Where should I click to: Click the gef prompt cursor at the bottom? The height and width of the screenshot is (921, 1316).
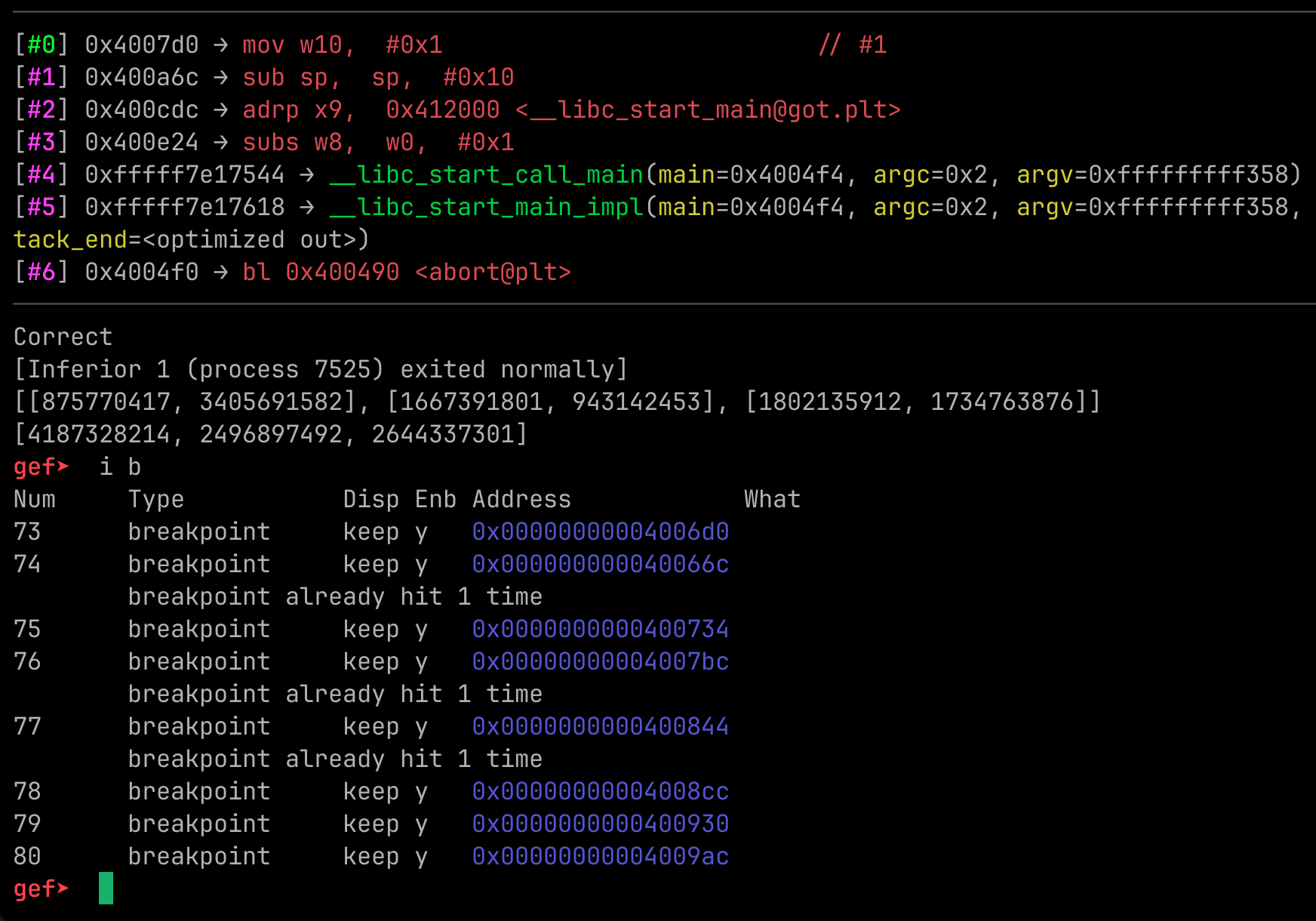pos(106,889)
